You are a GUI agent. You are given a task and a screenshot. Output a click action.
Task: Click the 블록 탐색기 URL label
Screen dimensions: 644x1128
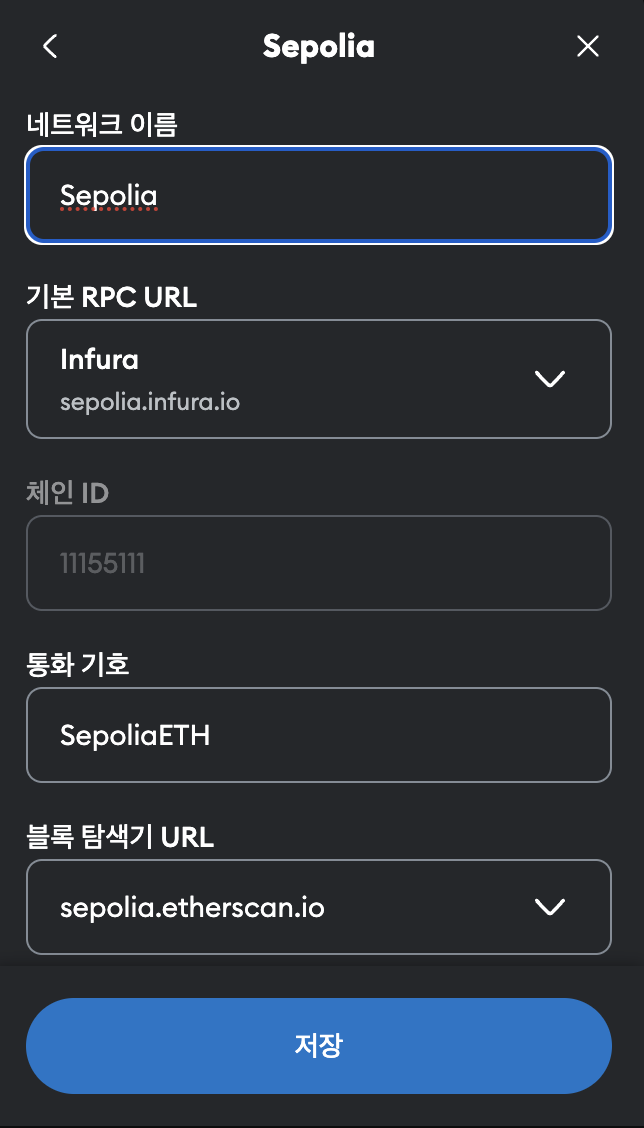(120, 837)
